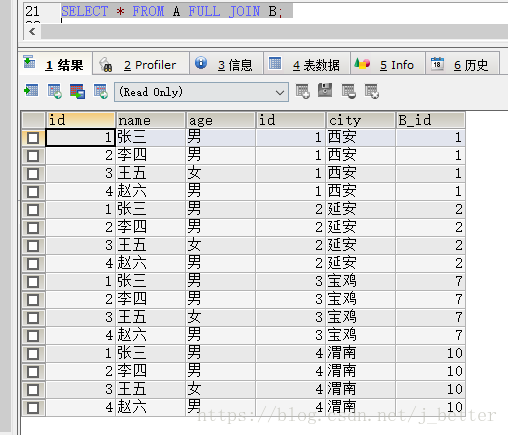Image resolution: width=508 pixels, height=435 pixels.
Task: Tick the checkbox for row 李四 延安
Action: (33, 228)
